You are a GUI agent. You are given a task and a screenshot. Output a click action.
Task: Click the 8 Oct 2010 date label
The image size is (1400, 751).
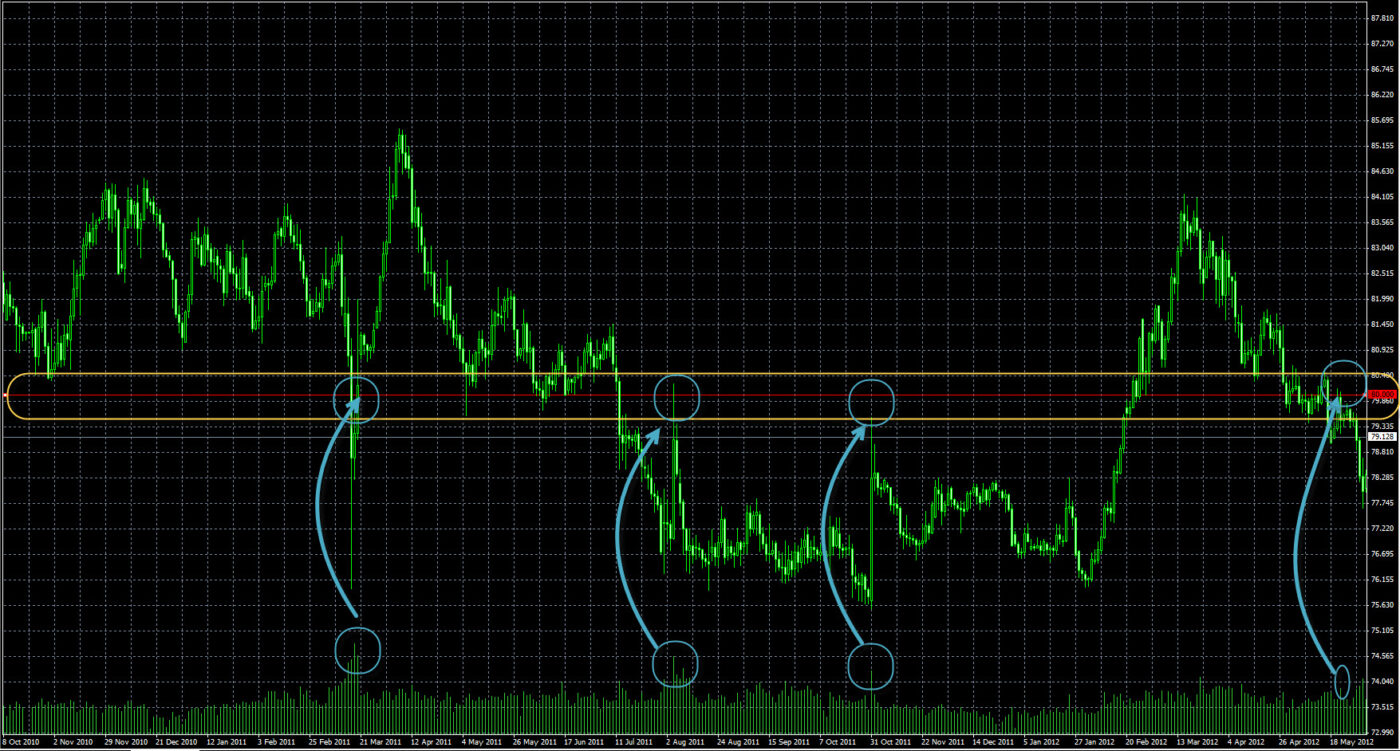tap(20, 743)
